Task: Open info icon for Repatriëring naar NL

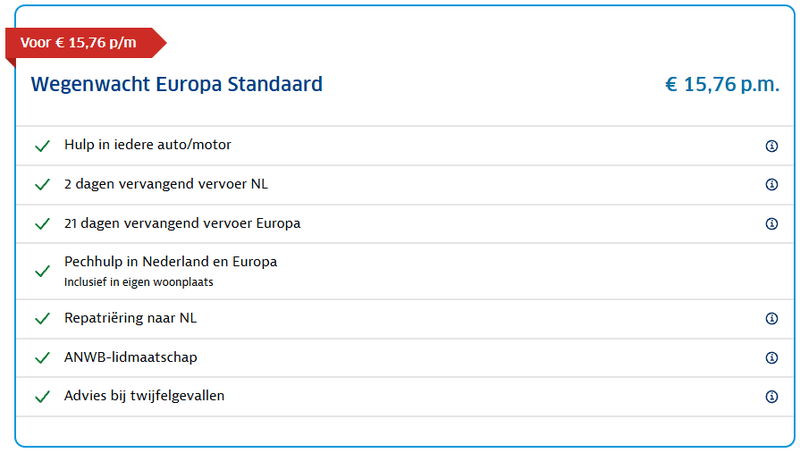Action: pos(771,319)
